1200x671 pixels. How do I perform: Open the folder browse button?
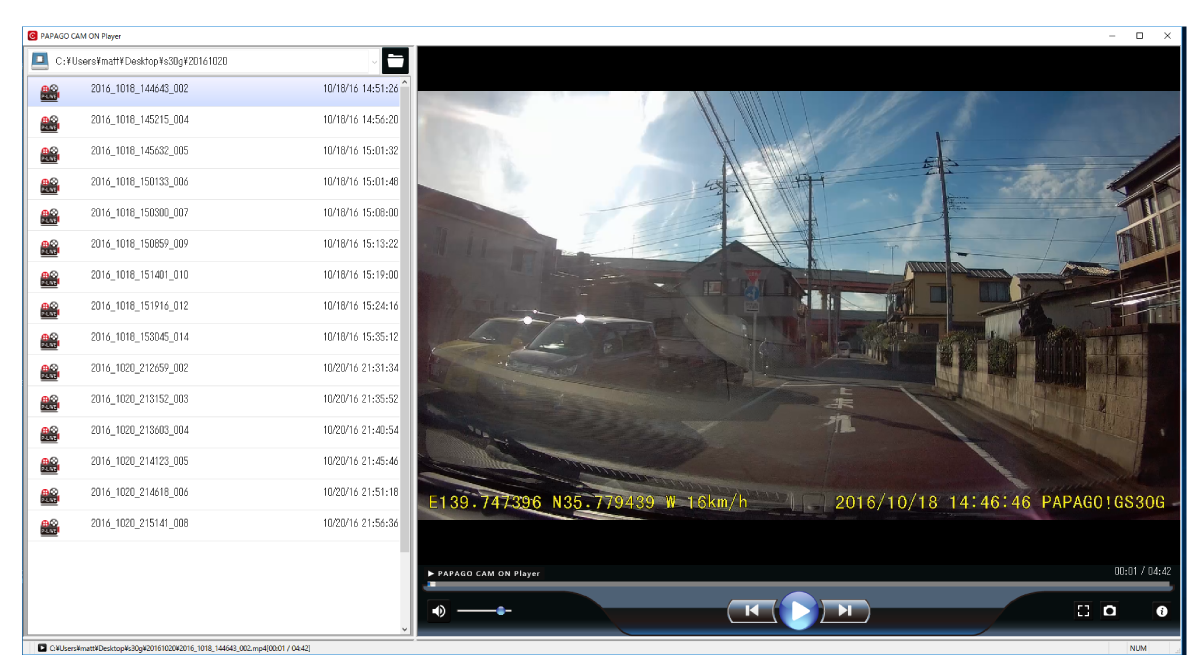[x=395, y=60]
